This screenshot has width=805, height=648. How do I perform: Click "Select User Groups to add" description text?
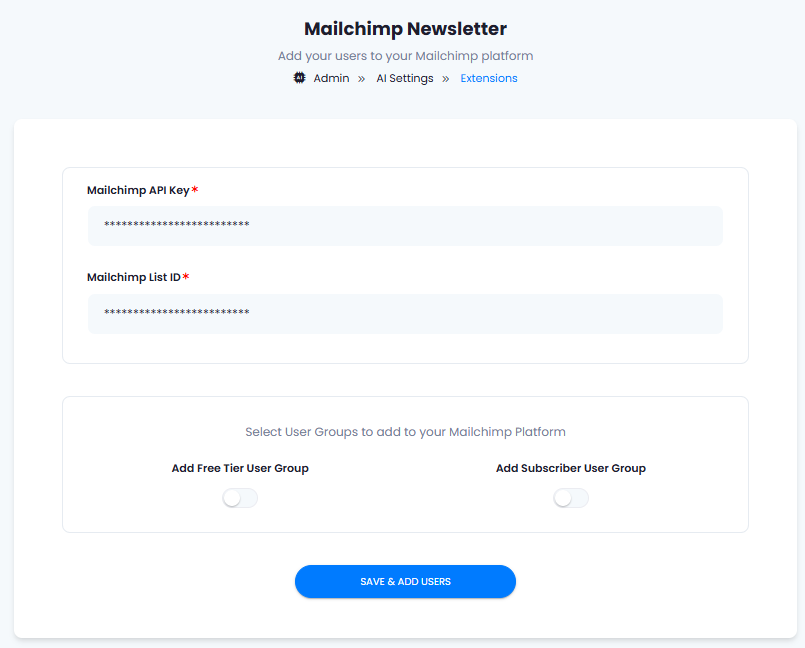point(405,432)
